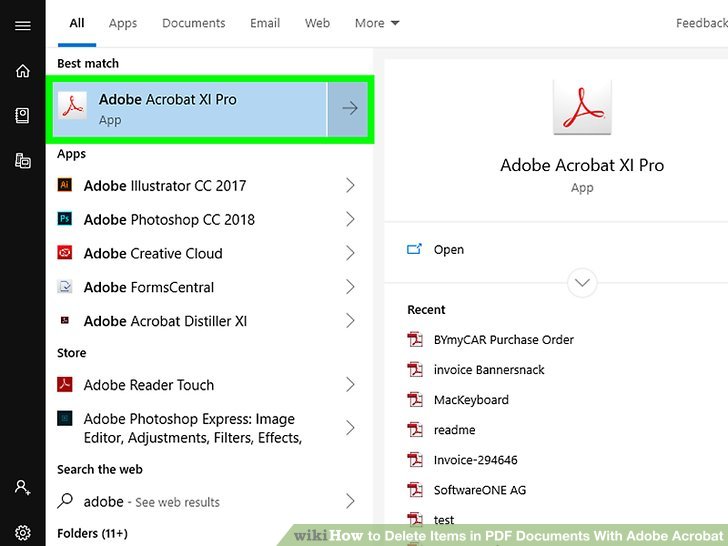728x546 pixels.
Task: Click the Adobe Illustrator CC 2017 icon
Action: [x=65, y=185]
